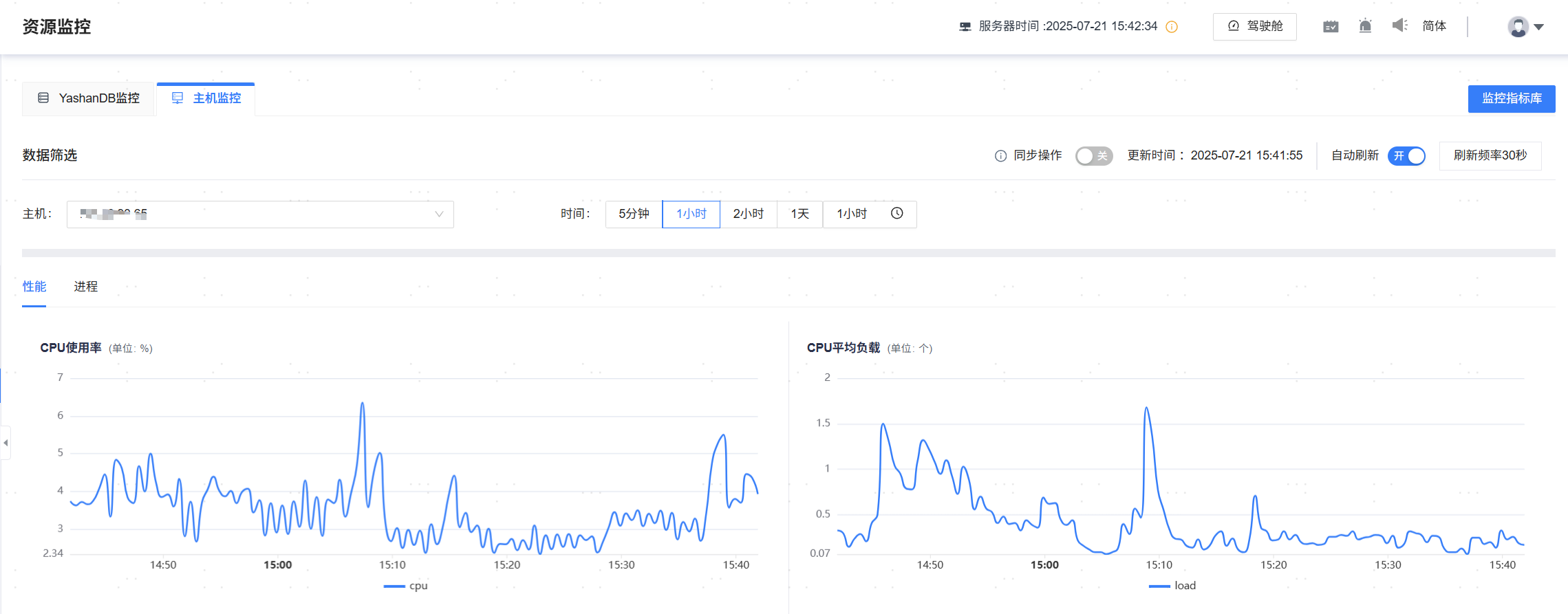The height and width of the screenshot is (614, 1568).
Task: Toggle cpu series in chart legend
Action: 406,586
